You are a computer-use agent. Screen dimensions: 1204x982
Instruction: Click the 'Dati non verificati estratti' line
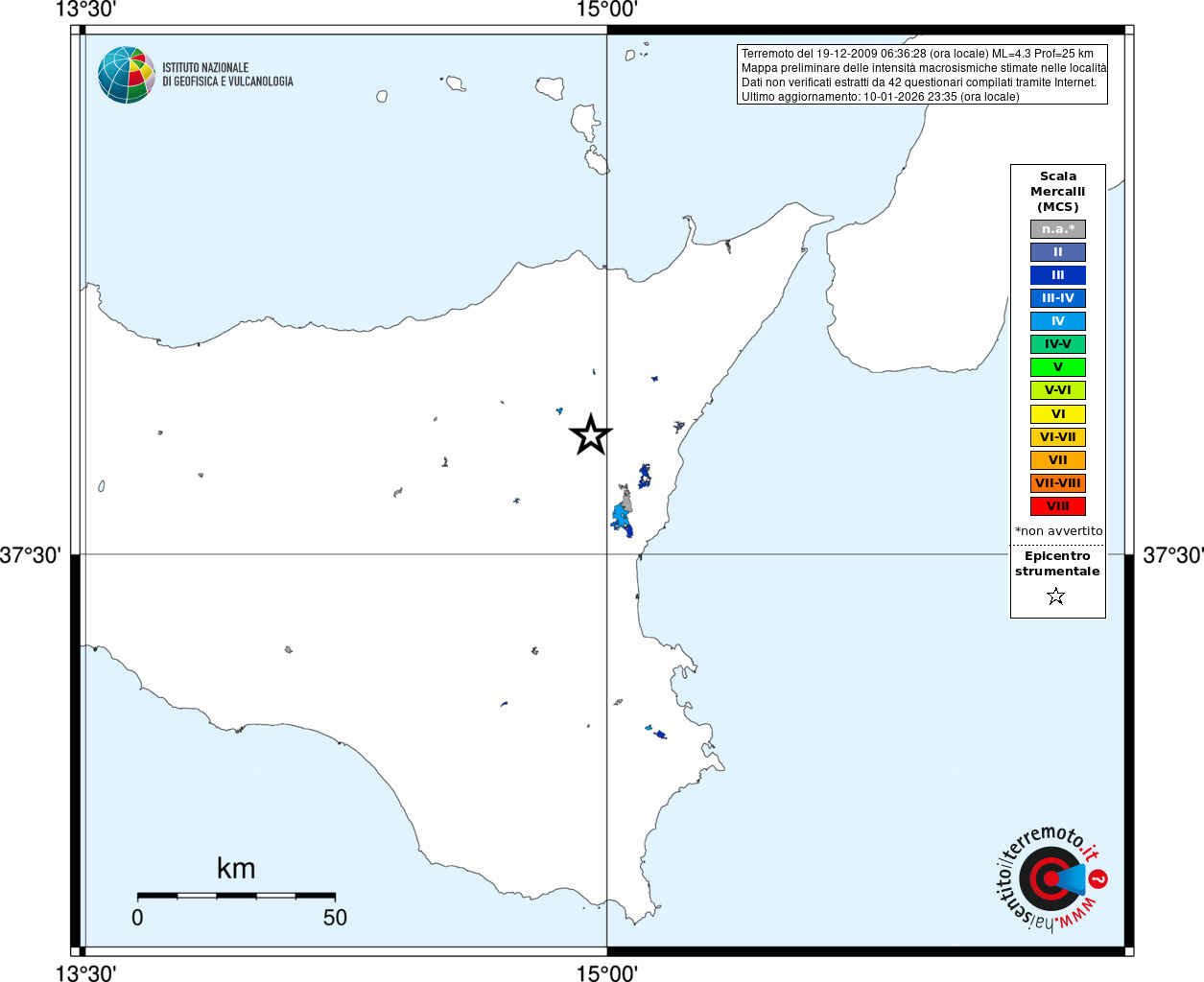pos(919,82)
